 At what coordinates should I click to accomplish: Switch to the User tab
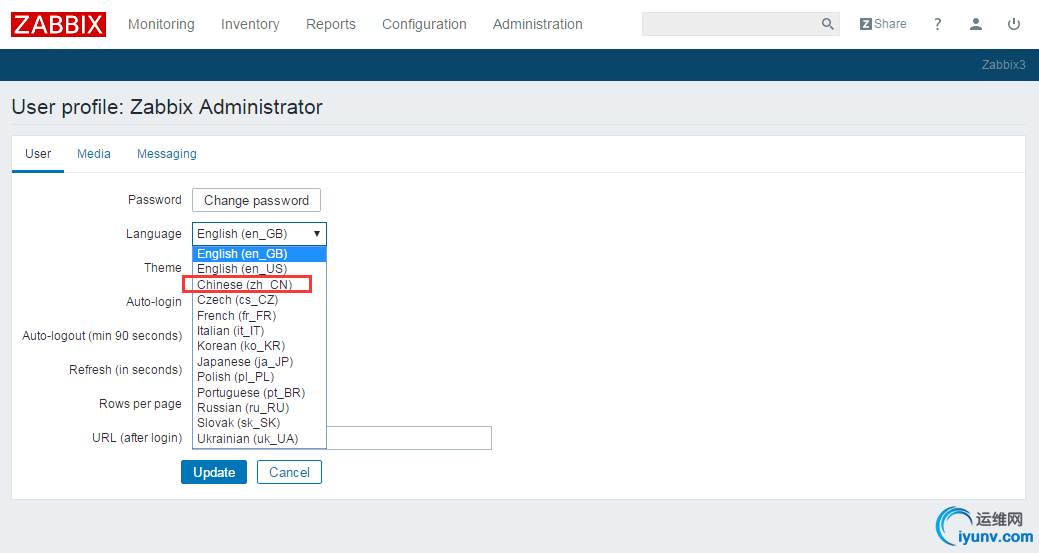click(x=38, y=154)
